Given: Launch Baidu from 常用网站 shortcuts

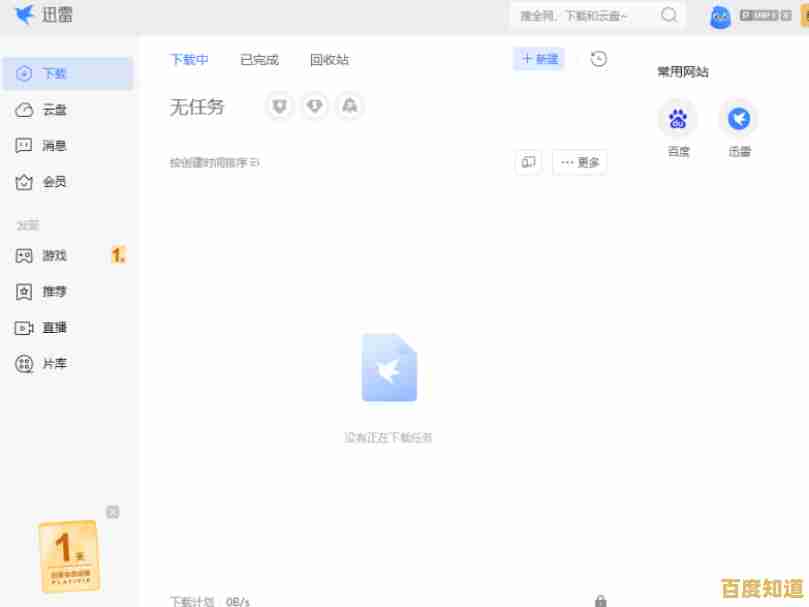Looking at the screenshot, I should (x=677, y=120).
